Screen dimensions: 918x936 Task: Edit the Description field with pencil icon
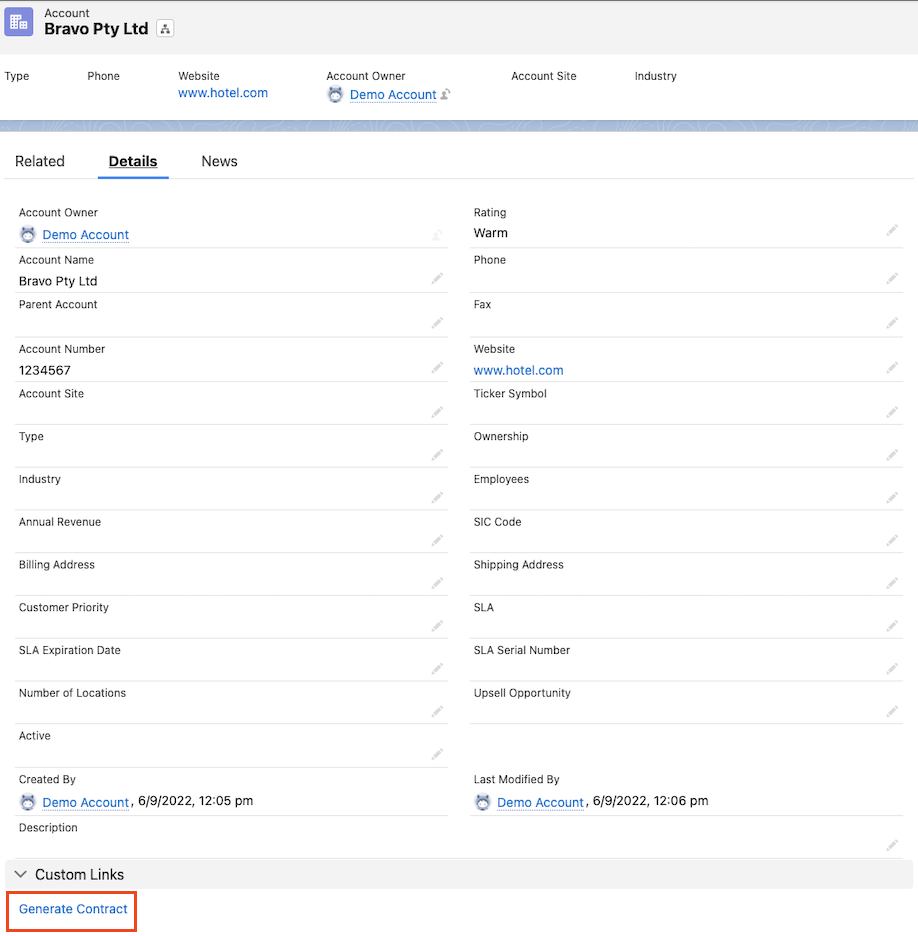pyautogui.click(x=892, y=845)
